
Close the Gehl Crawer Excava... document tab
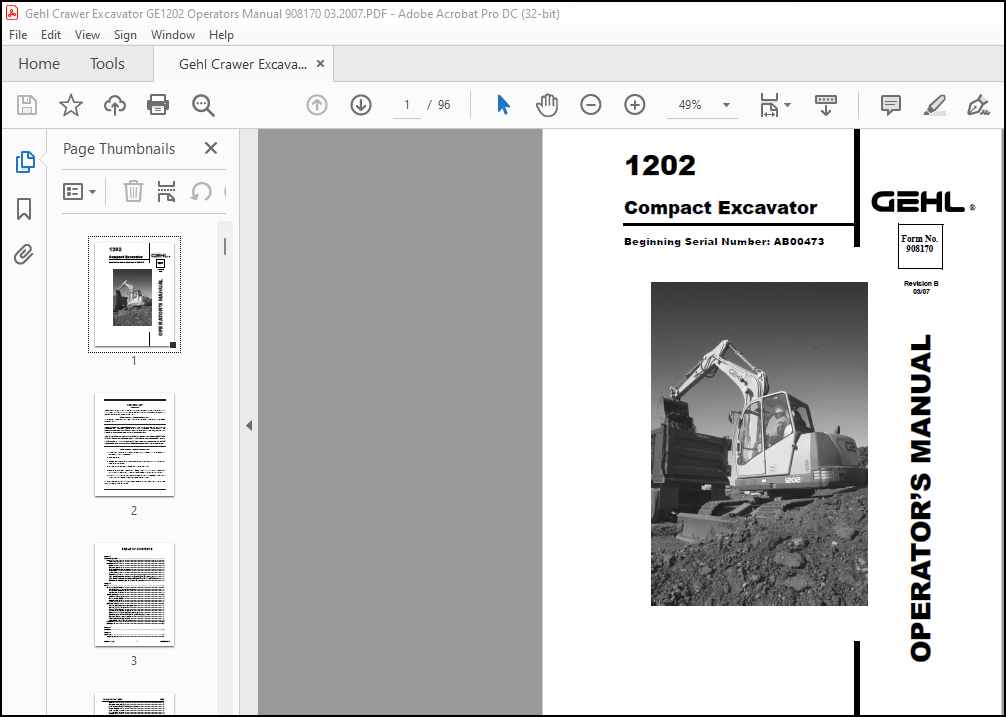[320, 63]
